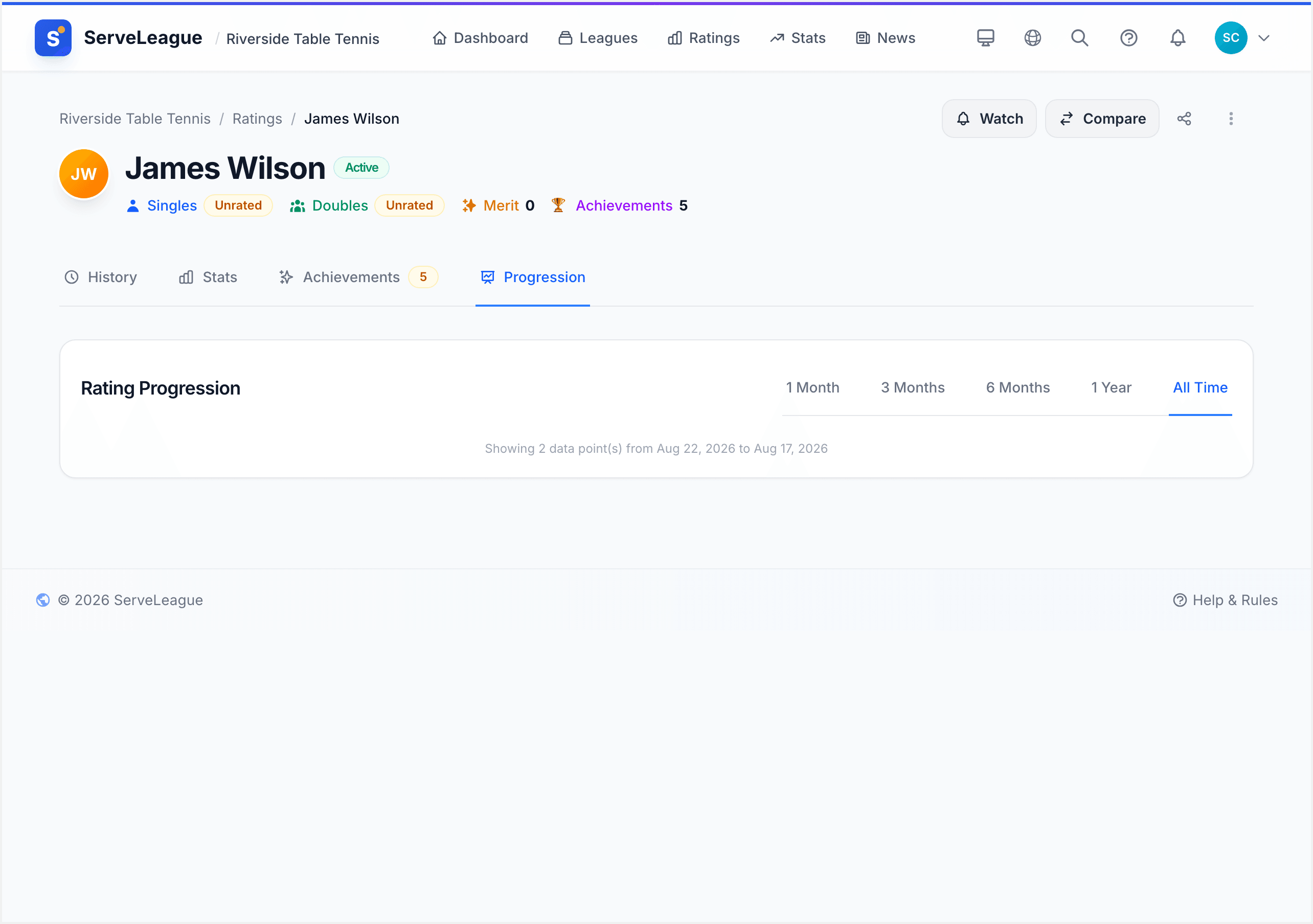Go to Dashboard in the top navigation
This screenshot has width=1313, height=924.
click(480, 38)
